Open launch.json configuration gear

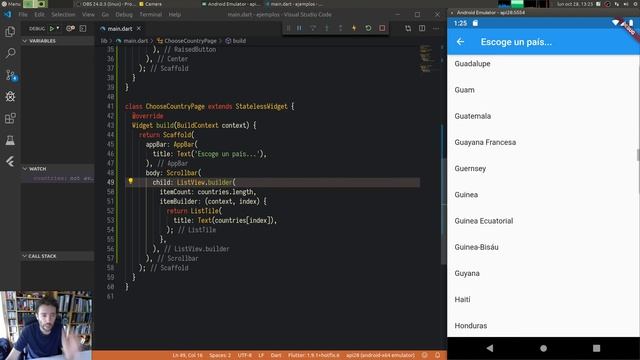pyautogui.click(x=70, y=29)
